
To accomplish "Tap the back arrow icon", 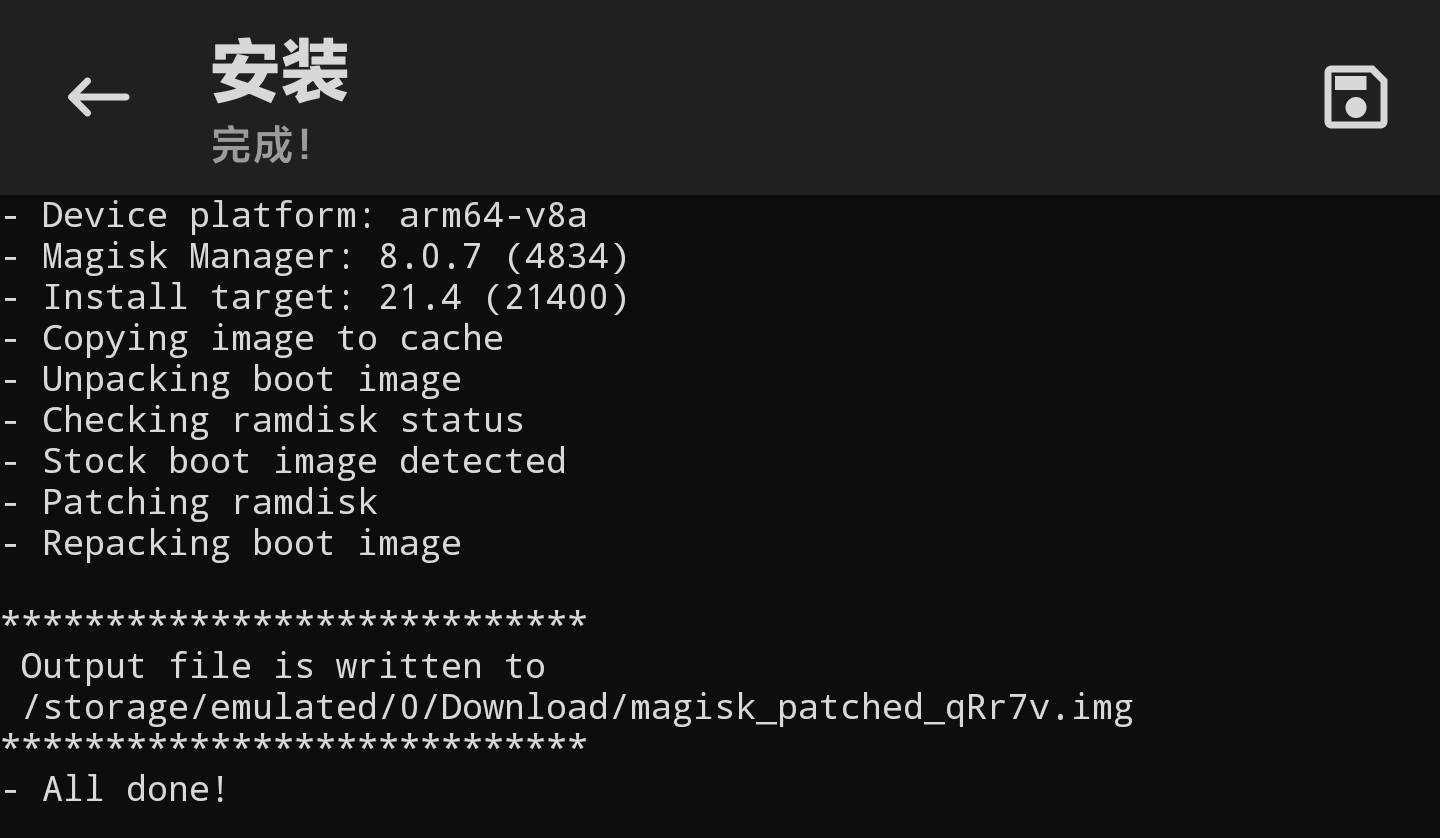I will pos(98,97).
